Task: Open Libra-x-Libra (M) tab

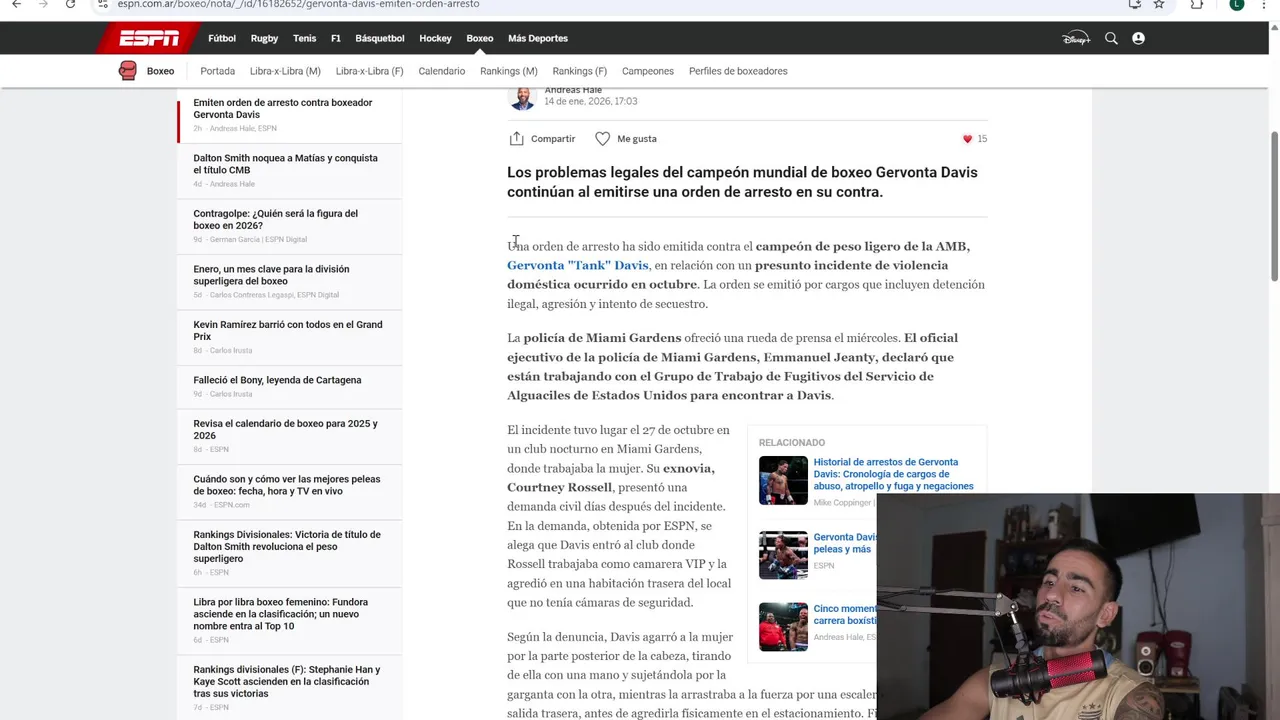Action: tap(285, 71)
